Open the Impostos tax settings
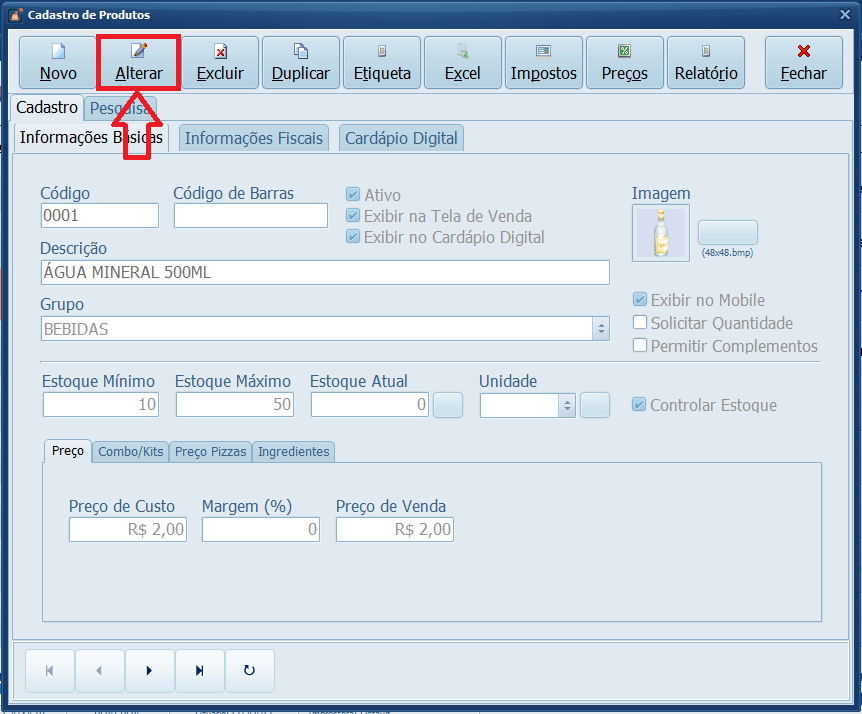This screenshot has width=862, height=714. (x=544, y=63)
